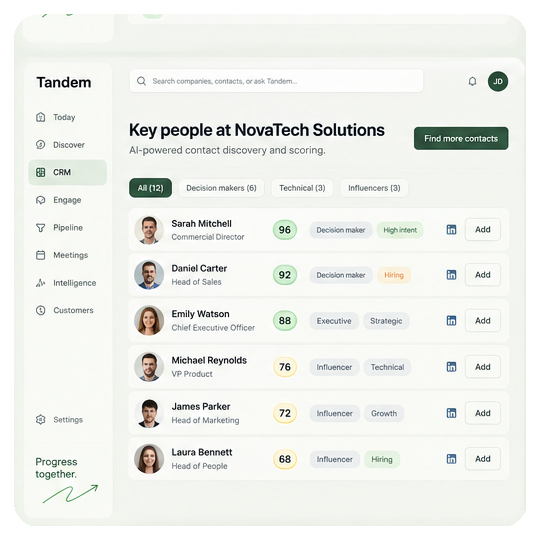Open the JD user avatar menu

coord(498,81)
